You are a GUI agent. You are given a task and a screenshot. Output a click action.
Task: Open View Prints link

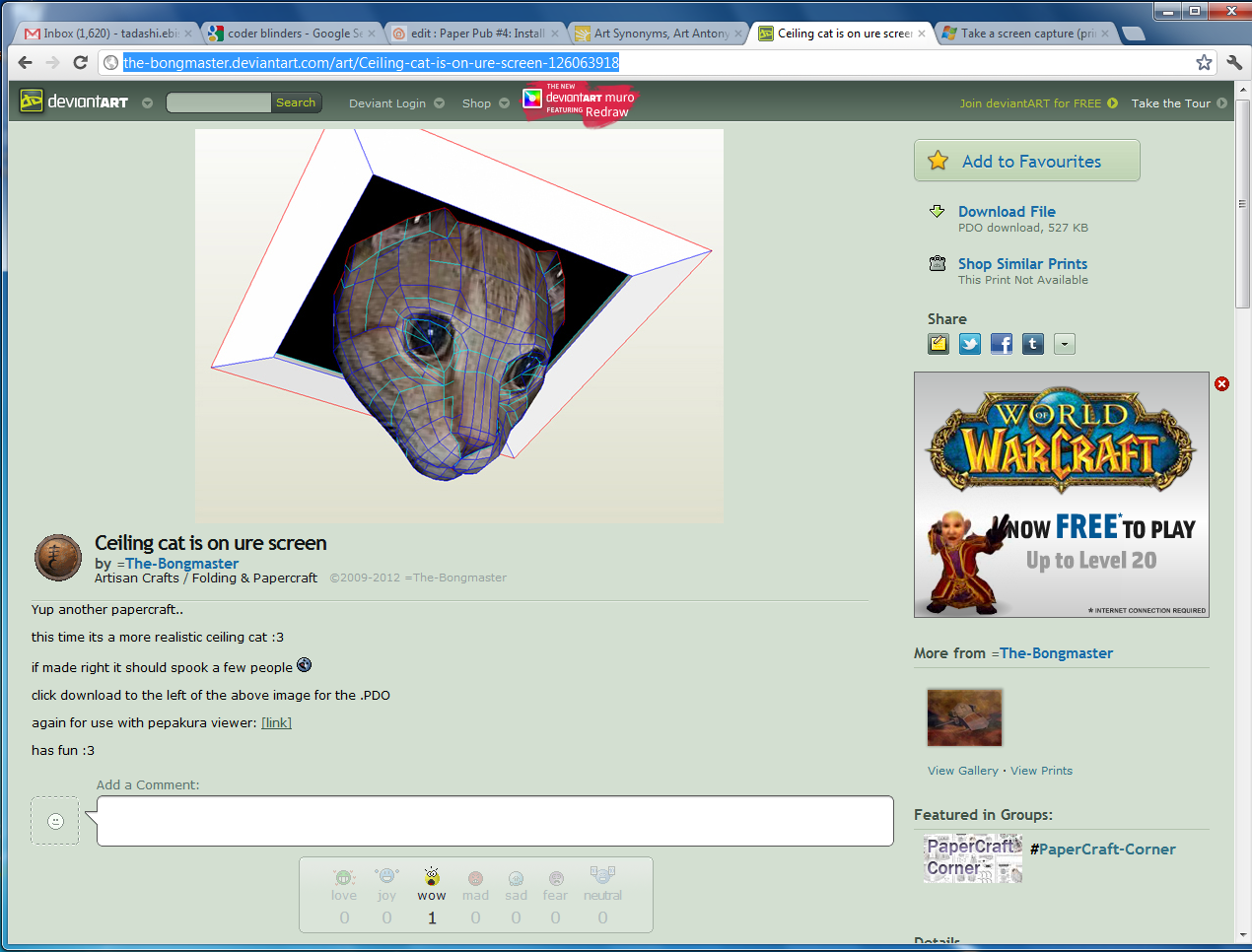[x=1041, y=771]
